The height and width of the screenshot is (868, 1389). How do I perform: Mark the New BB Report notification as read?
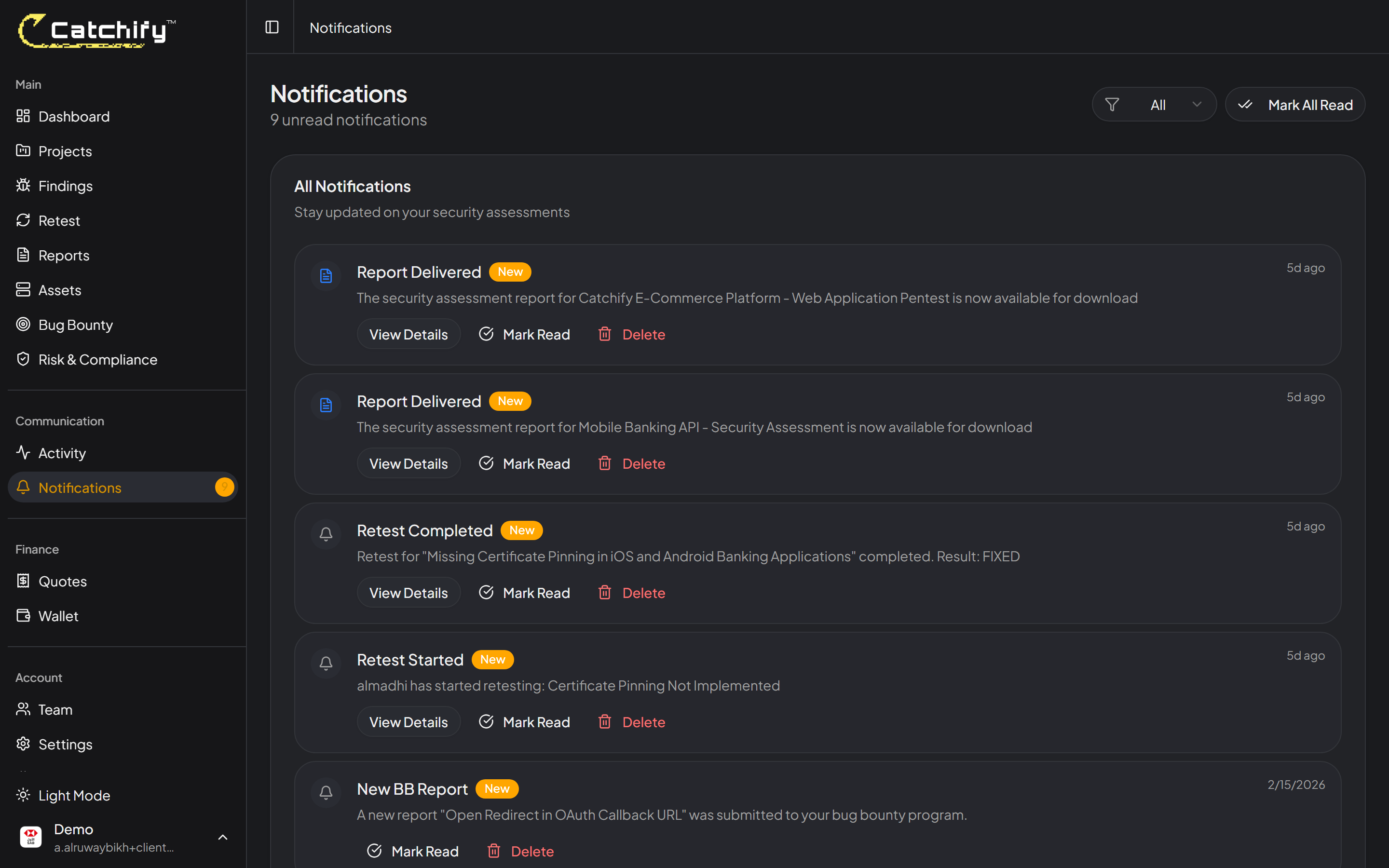(x=413, y=851)
